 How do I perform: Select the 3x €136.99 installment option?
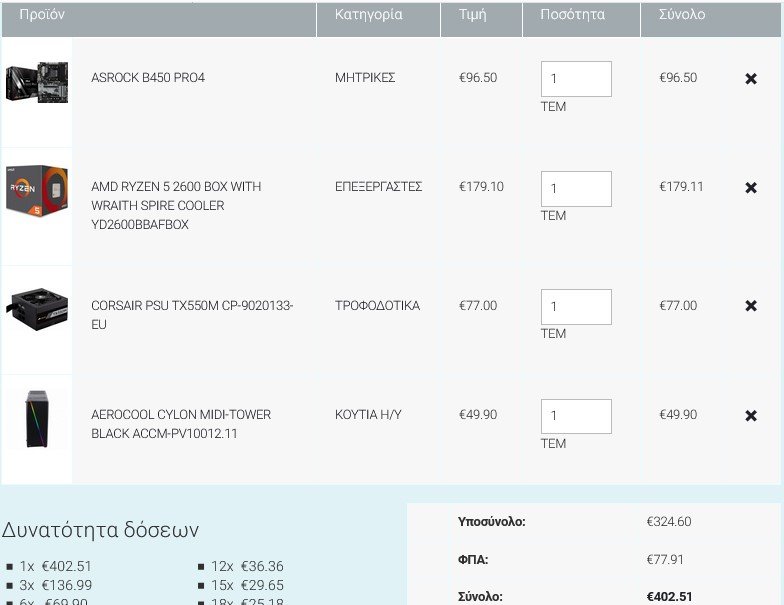56,585
